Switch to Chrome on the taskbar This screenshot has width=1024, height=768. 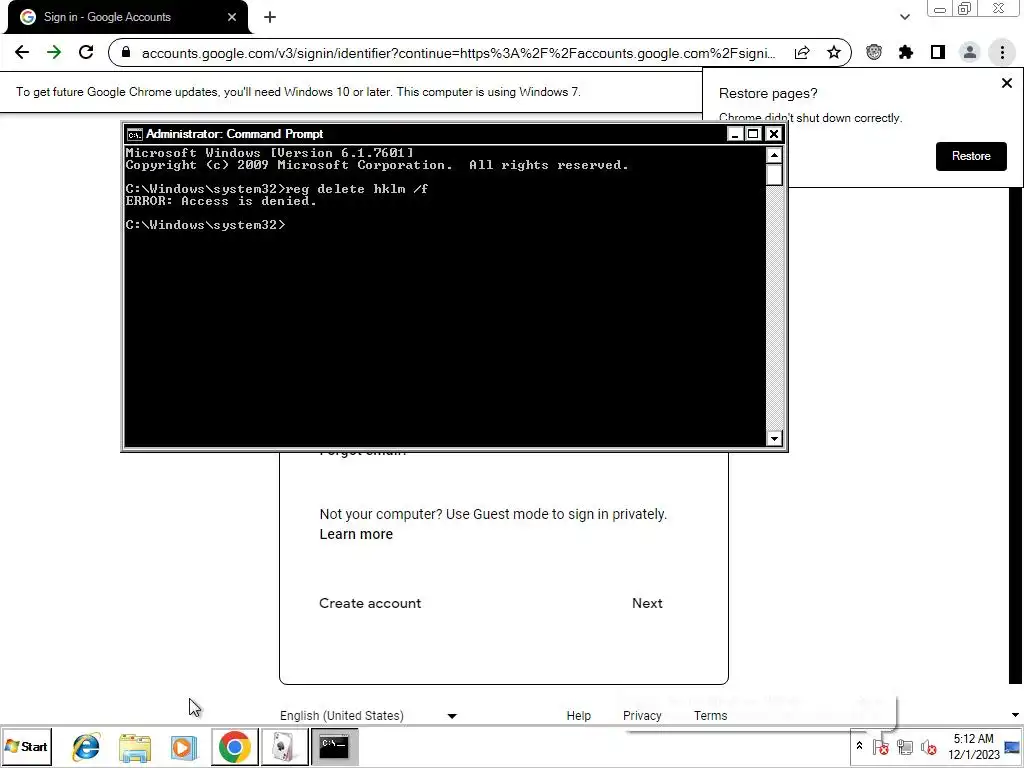234,746
